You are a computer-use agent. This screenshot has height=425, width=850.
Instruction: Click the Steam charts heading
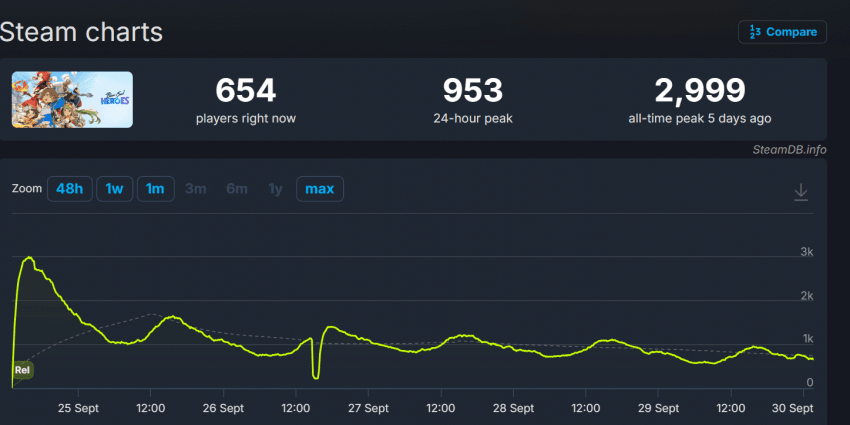click(81, 32)
